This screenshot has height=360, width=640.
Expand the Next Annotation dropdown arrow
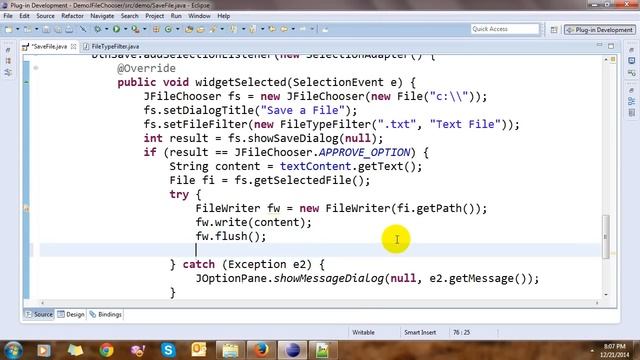243,29
